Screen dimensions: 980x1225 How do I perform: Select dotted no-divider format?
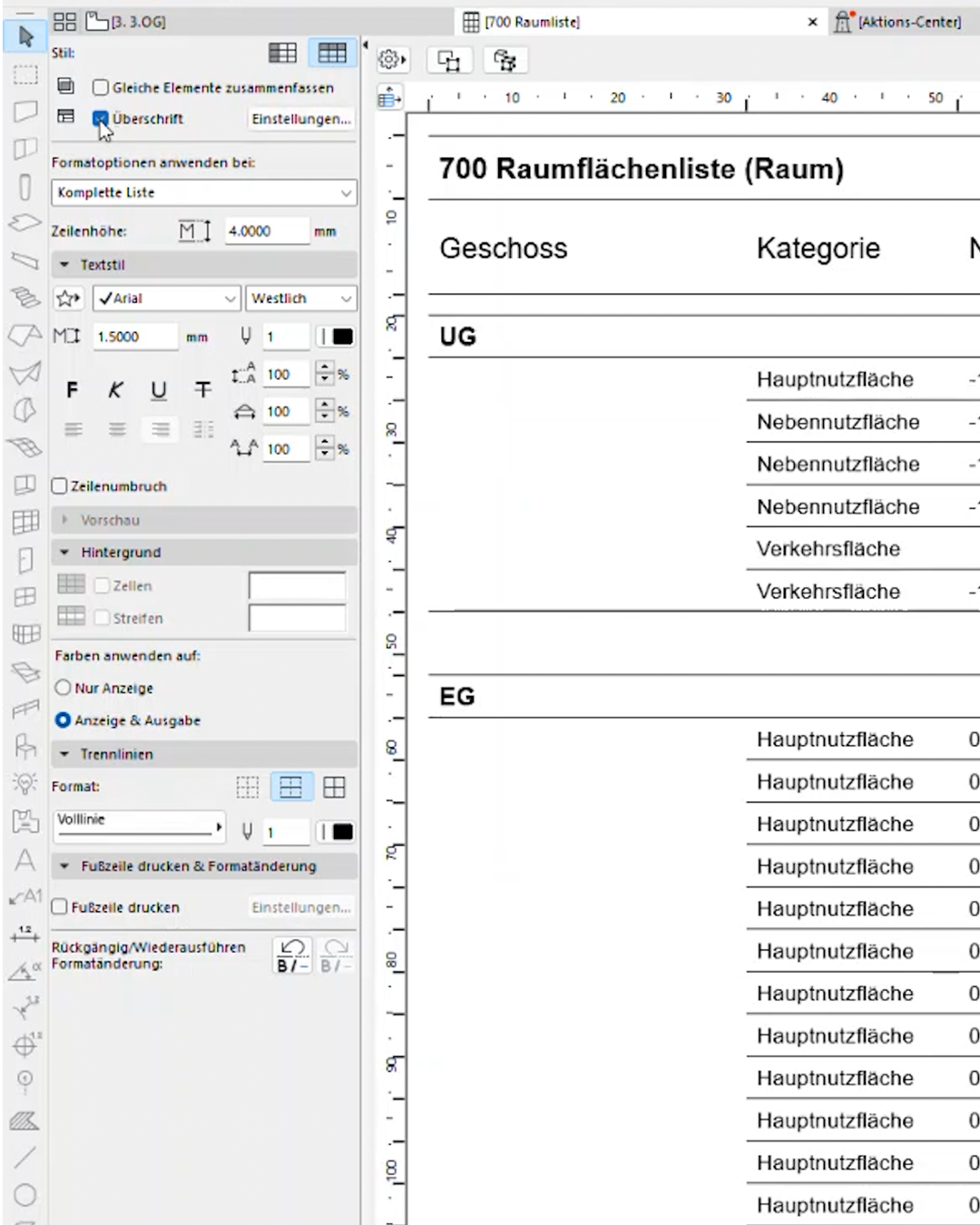tap(248, 787)
